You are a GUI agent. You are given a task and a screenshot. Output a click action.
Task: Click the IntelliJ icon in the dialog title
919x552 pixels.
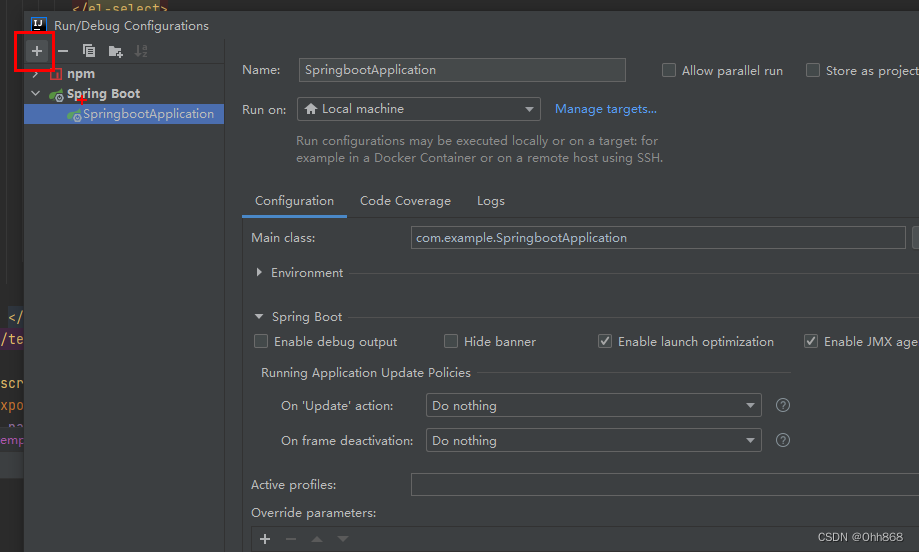coord(39,25)
